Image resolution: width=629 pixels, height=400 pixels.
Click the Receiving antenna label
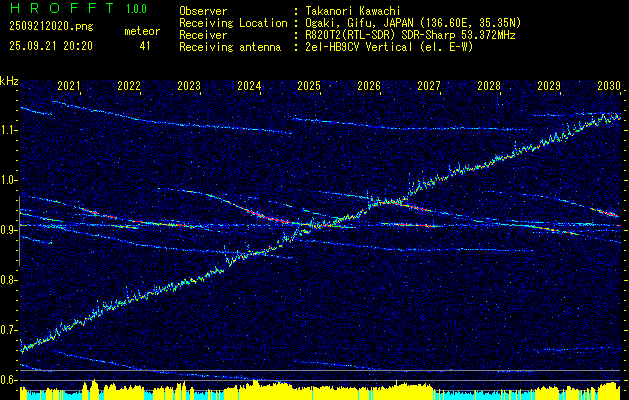tap(230, 47)
